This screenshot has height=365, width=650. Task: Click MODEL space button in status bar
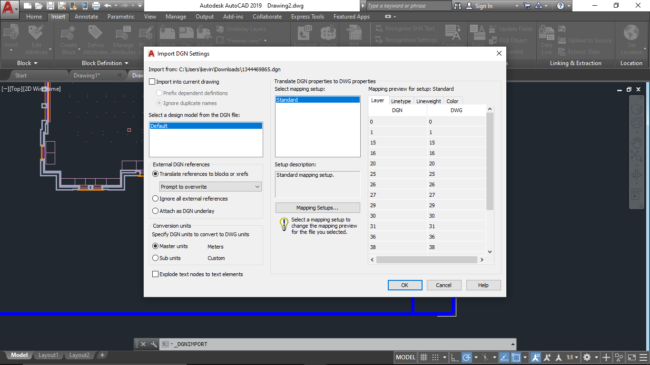click(405, 357)
